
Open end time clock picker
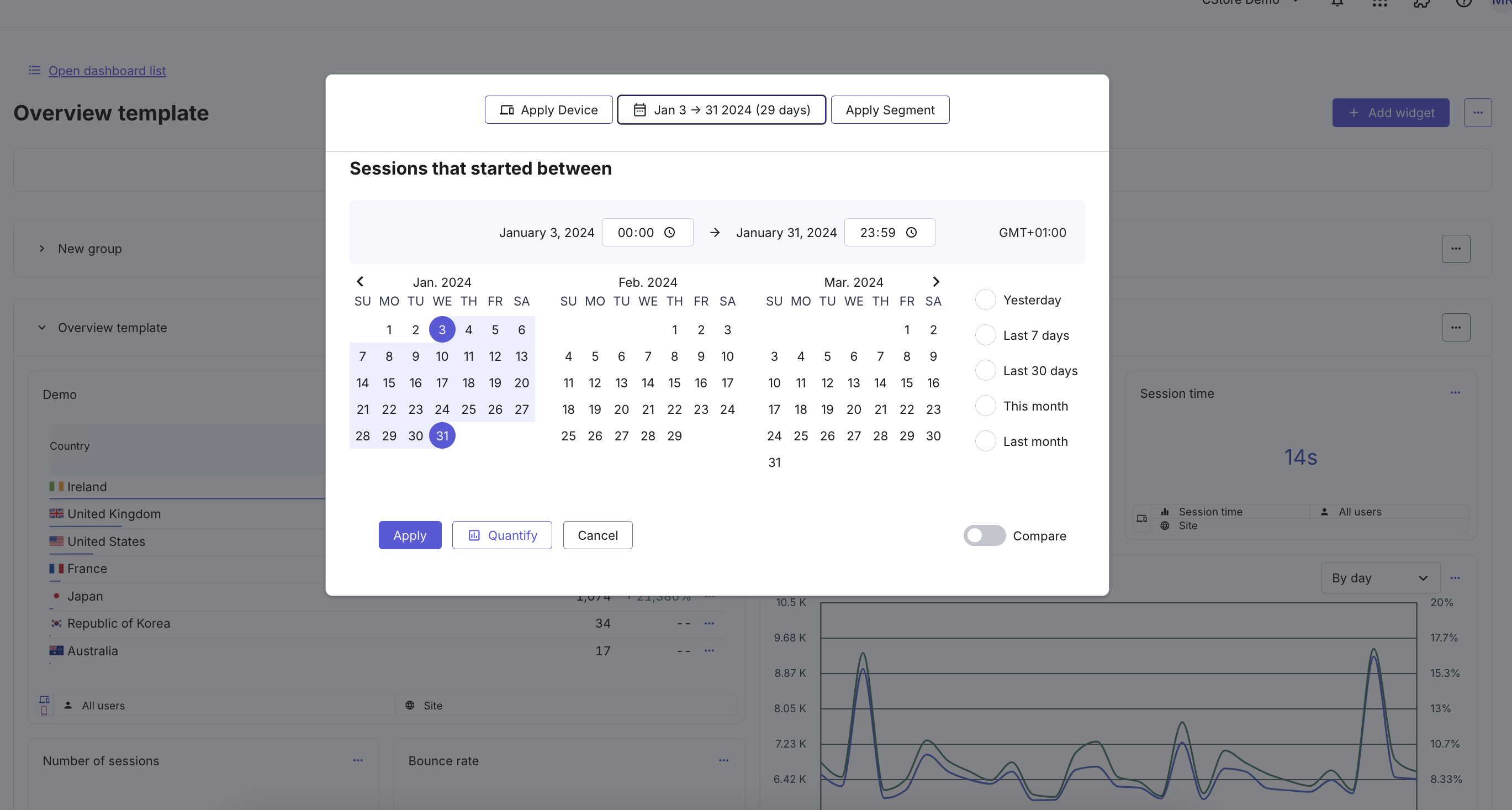coord(912,233)
